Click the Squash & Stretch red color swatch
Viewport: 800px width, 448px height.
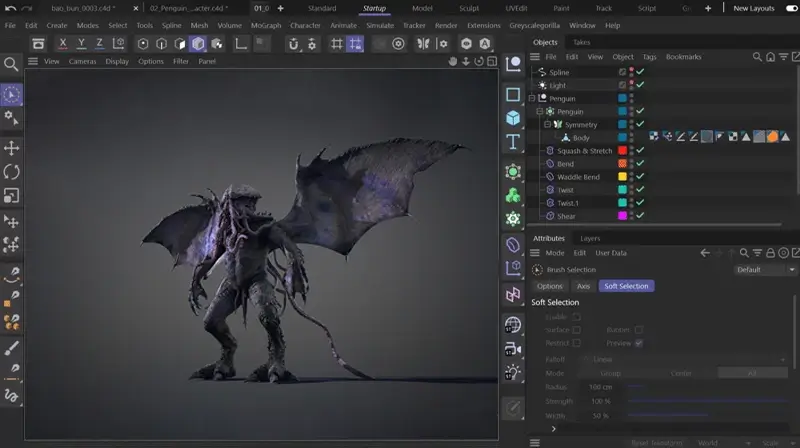point(622,151)
